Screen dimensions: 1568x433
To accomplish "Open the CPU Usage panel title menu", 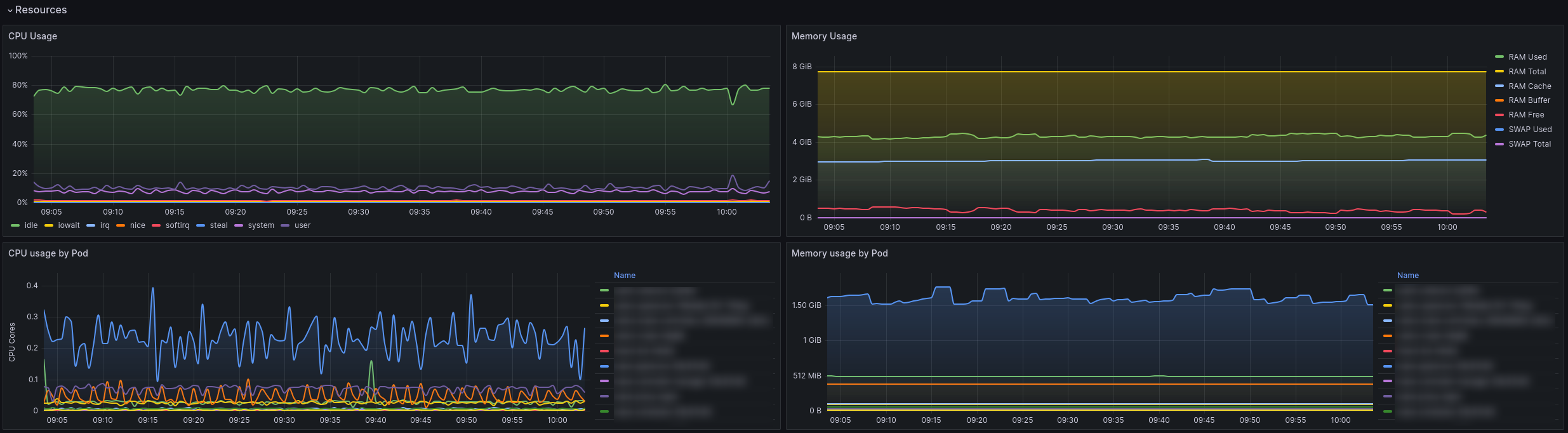I will [x=32, y=36].
